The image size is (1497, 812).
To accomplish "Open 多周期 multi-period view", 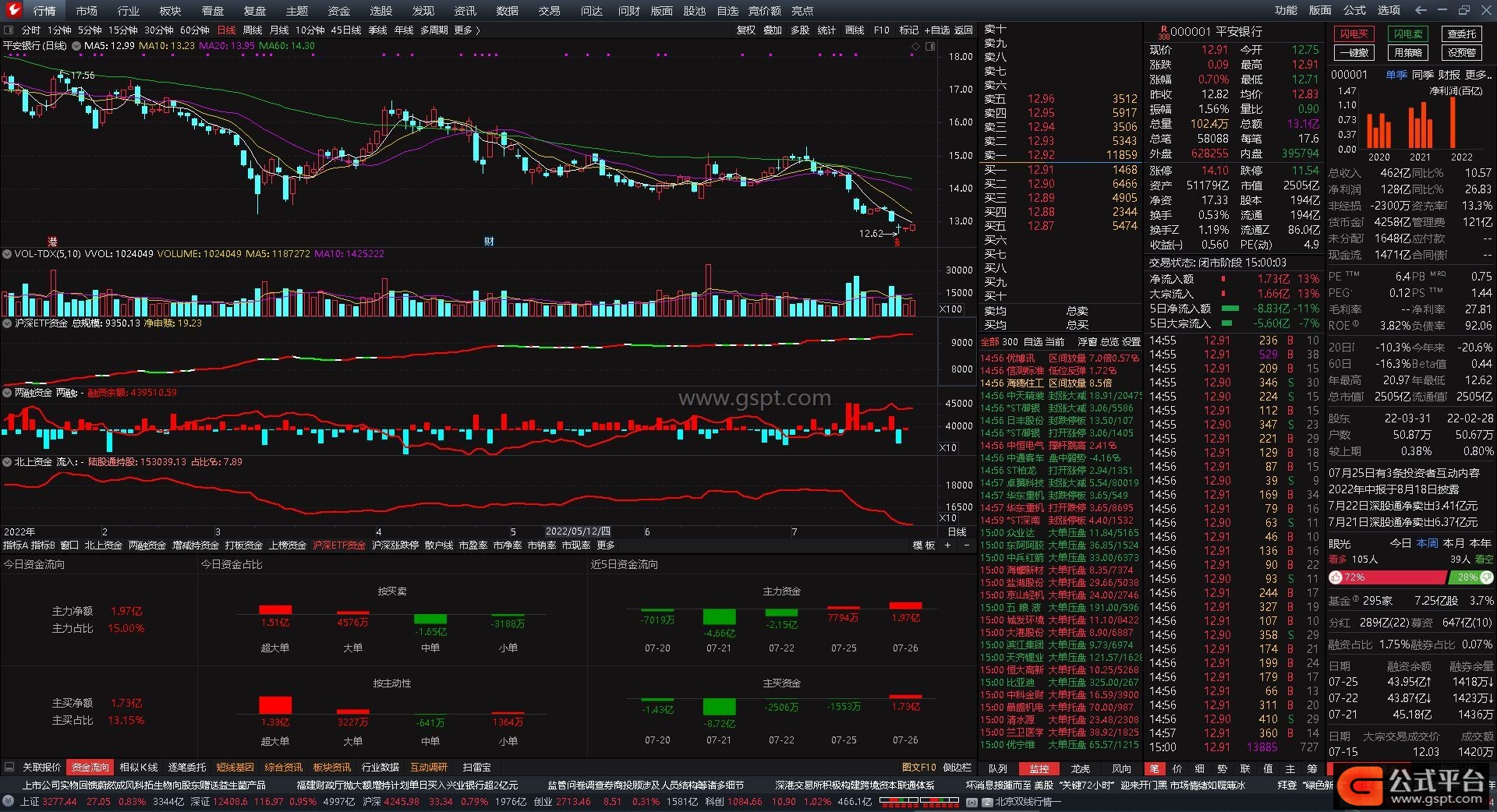I will (x=434, y=30).
